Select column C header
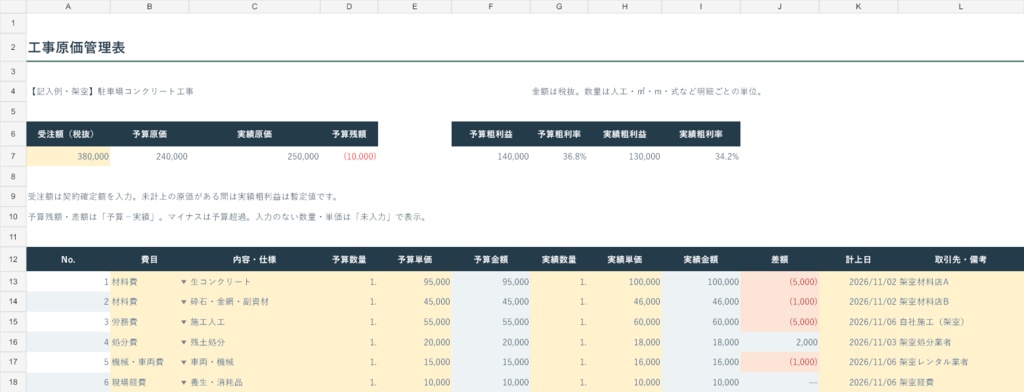This screenshot has width=1024, height=392. [x=255, y=7]
